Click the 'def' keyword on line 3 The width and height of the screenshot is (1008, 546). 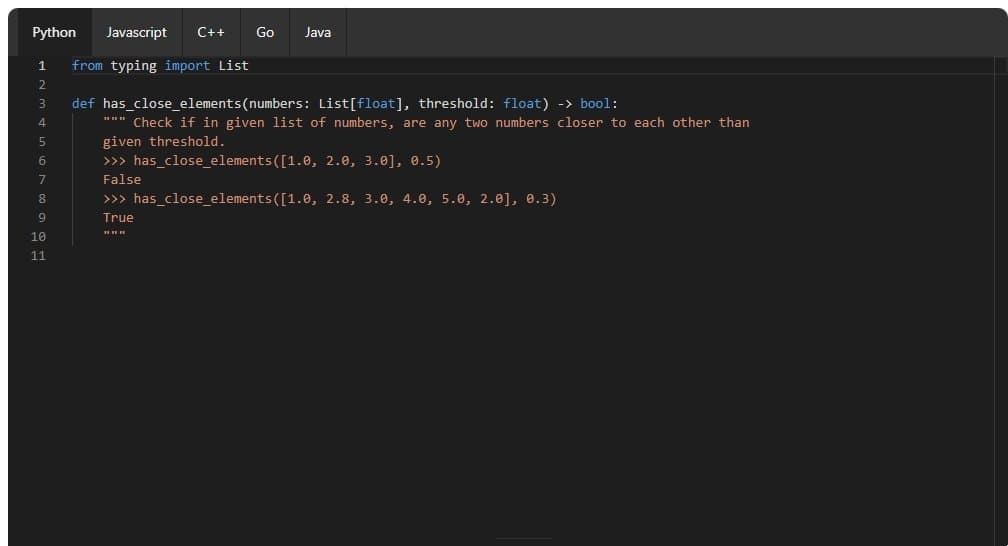83,104
